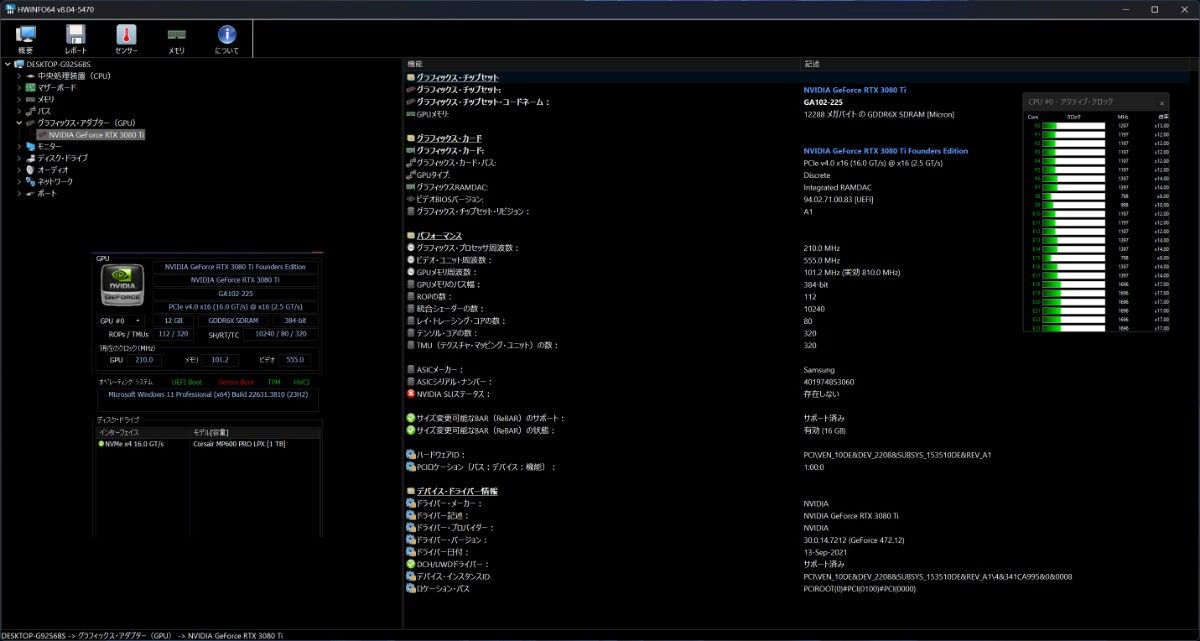The image size is (1200, 641).
Task: Click the インターフェイス column header in disk list
Action: 142,432
